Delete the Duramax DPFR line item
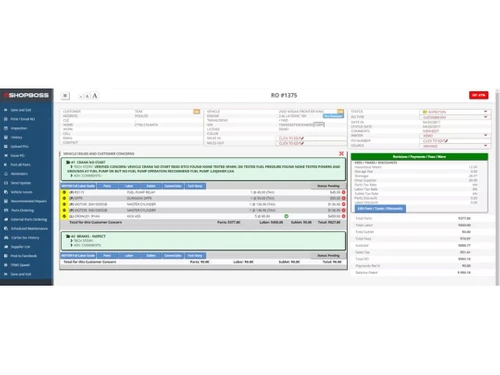 click(344, 198)
